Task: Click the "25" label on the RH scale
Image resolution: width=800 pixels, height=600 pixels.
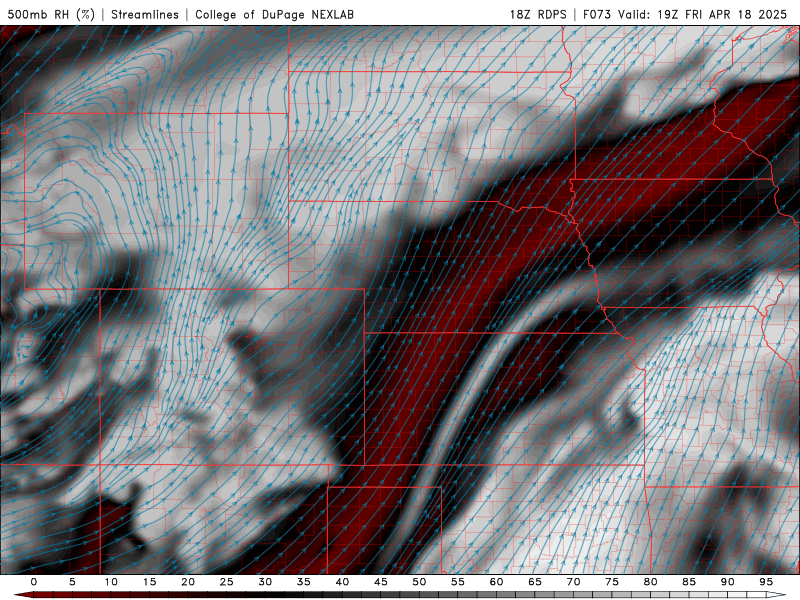Action: point(227,582)
